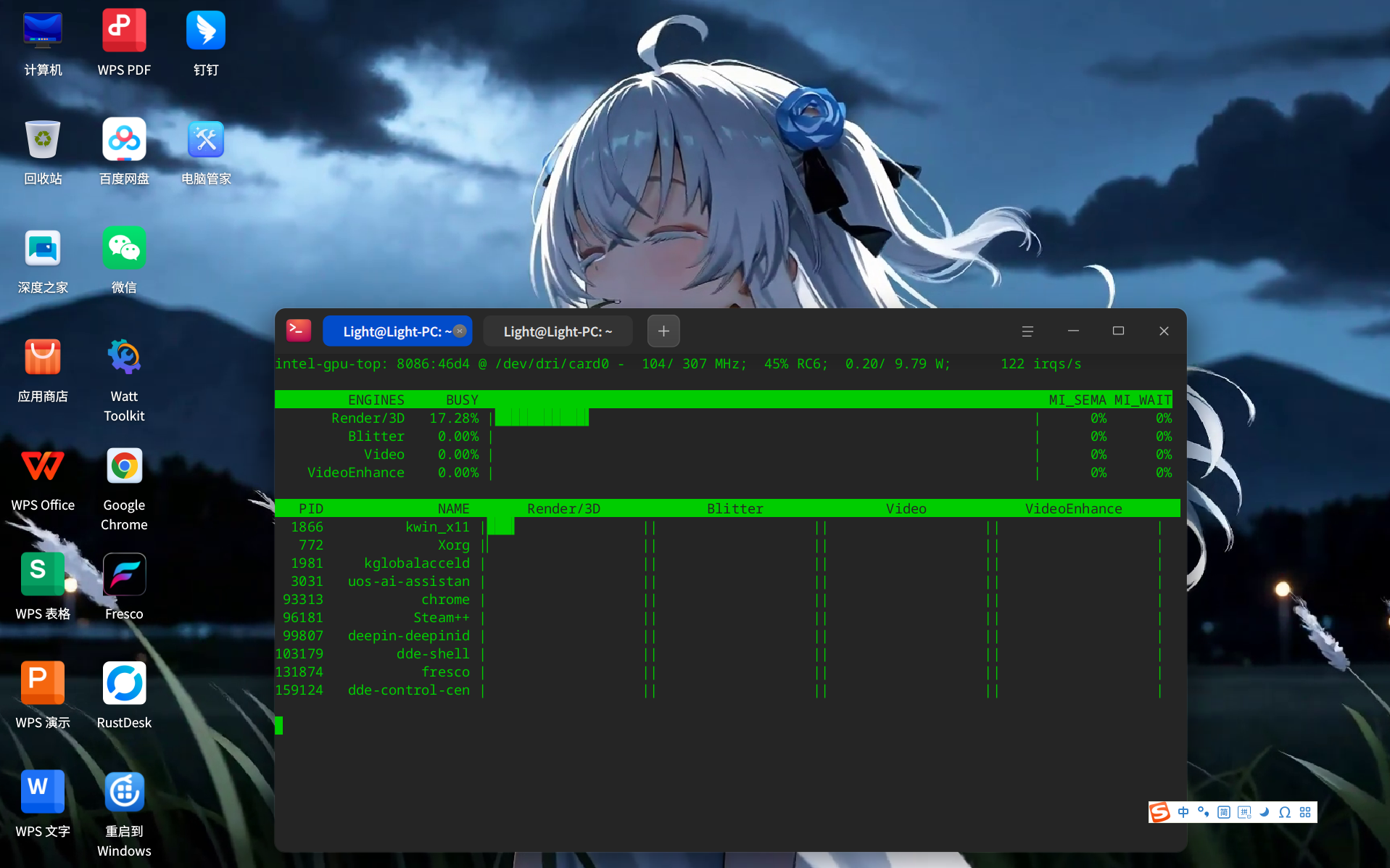Open the 深度之家 desktop icon
This screenshot has width=1390, height=868.
click(x=43, y=261)
